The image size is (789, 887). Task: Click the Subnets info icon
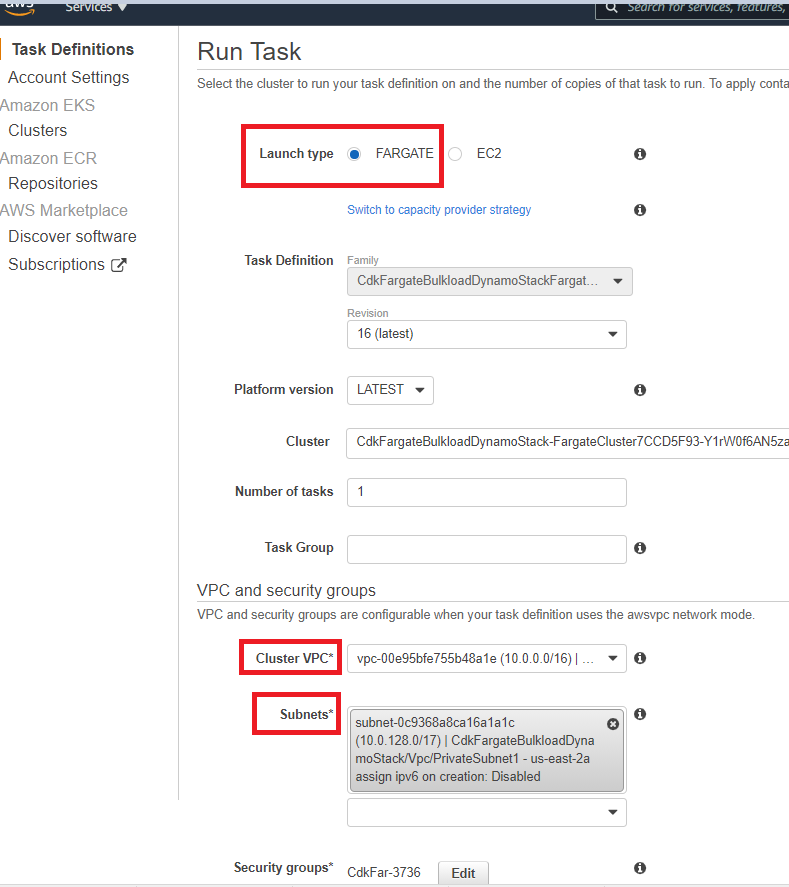pos(640,714)
